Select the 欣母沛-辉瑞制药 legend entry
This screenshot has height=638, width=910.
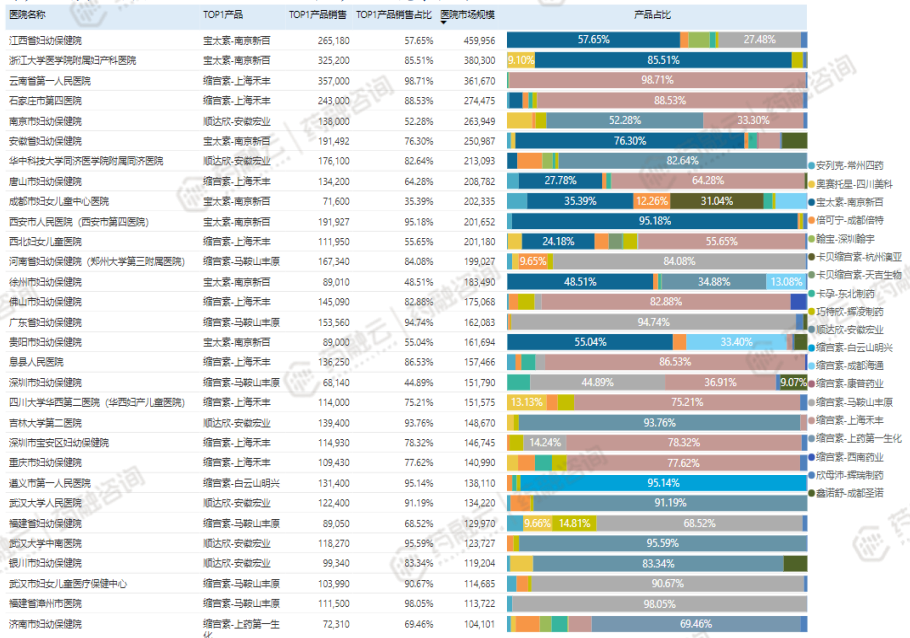(846, 475)
